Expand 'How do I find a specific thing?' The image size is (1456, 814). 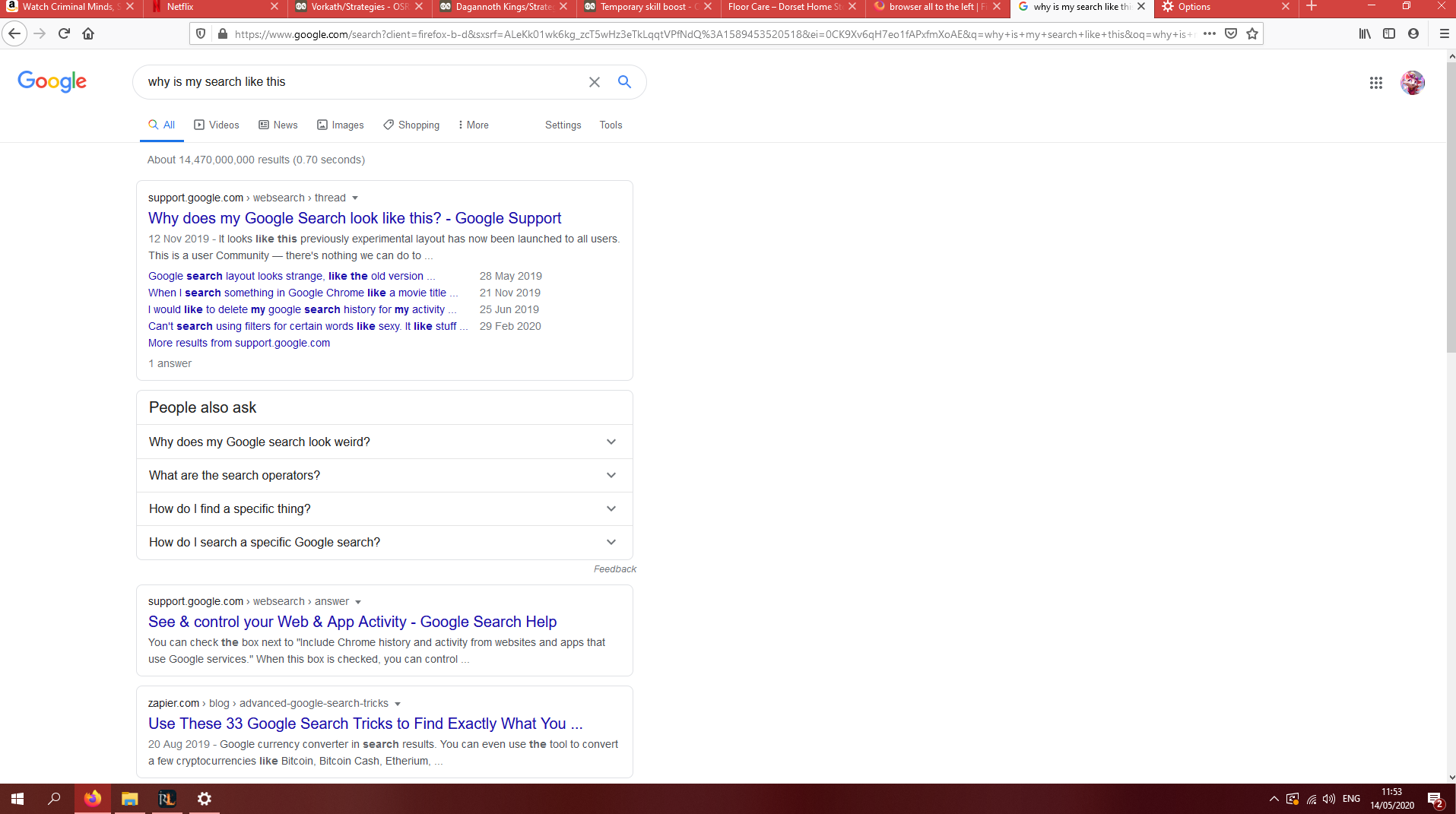pos(384,508)
